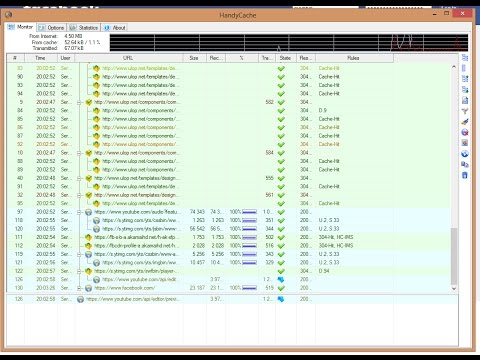Click the Transmitted value 67.07 kB
Viewport: 480px width, 360px height.
[74, 48]
